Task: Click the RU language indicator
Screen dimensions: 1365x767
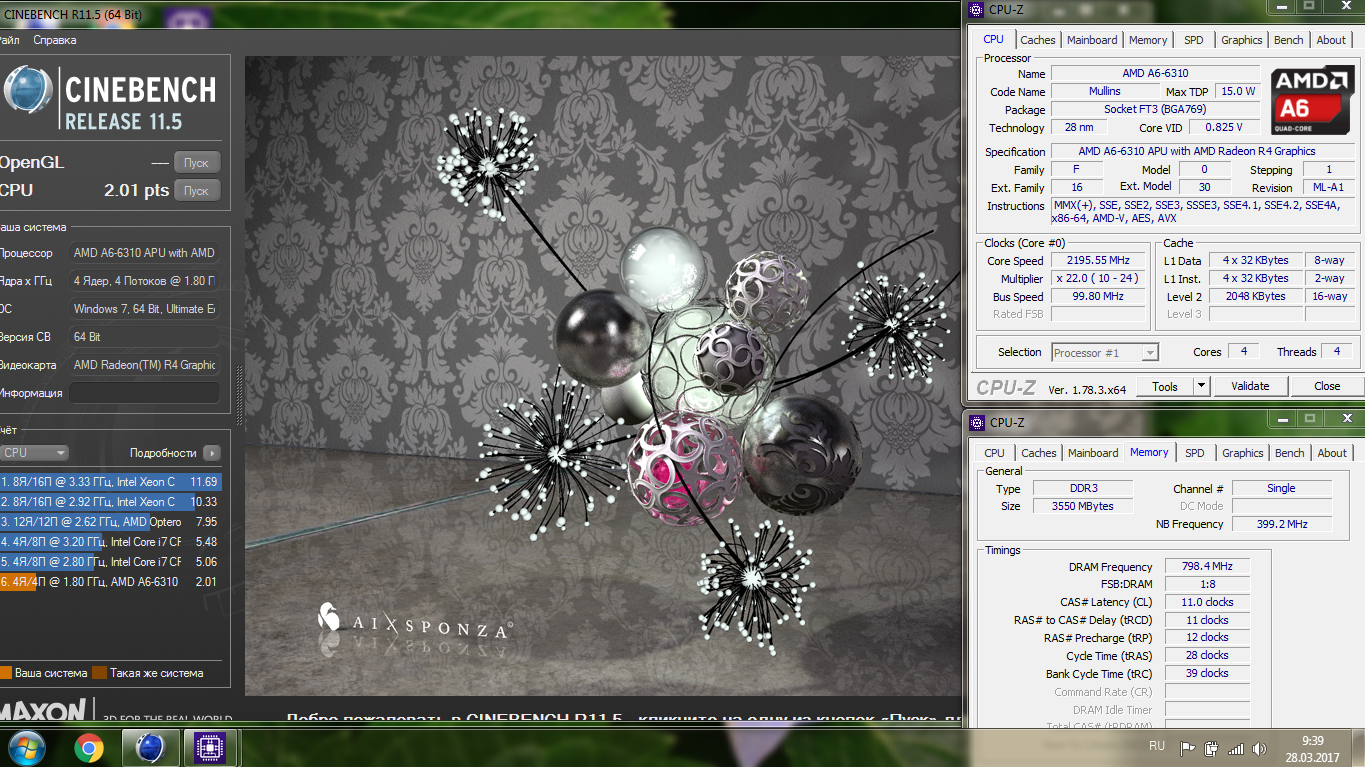Action: pyautogui.click(x=1157, y=747)
